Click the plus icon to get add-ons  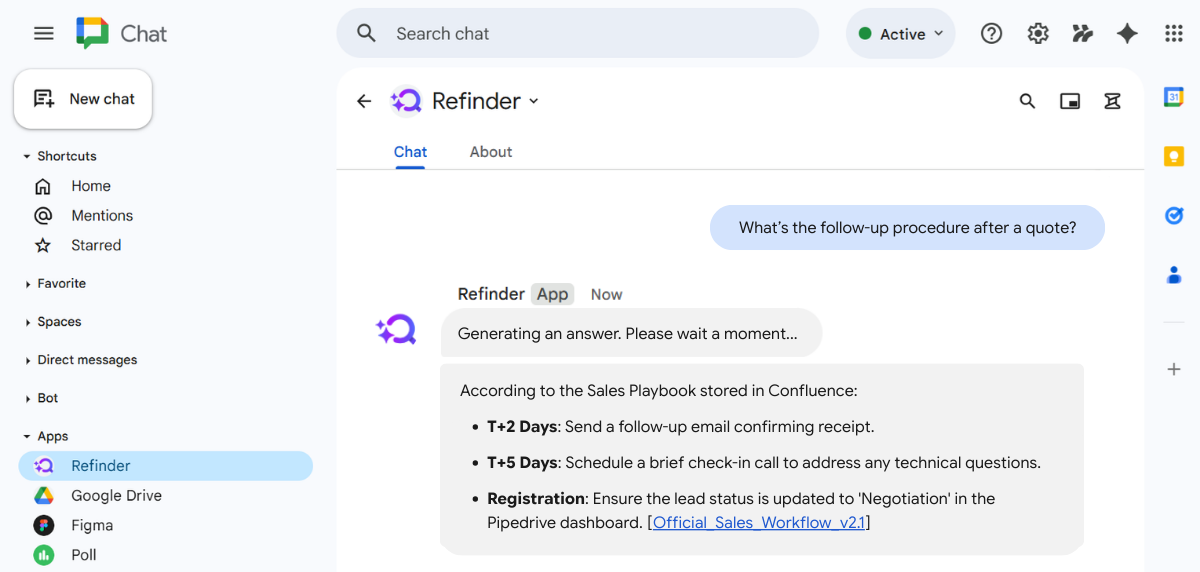click(x=1174, y=369)
